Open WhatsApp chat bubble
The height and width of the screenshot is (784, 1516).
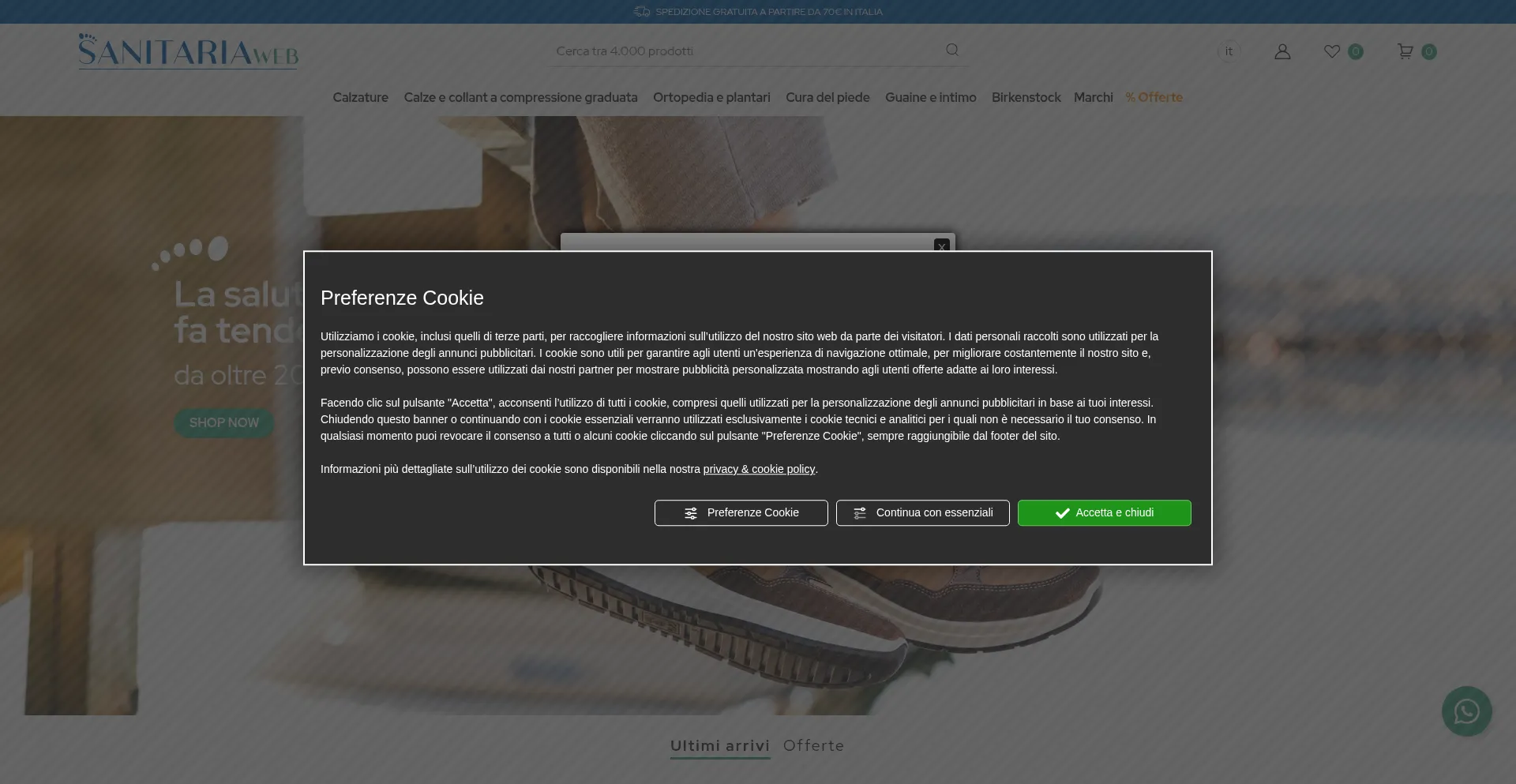coord(1466,711)
